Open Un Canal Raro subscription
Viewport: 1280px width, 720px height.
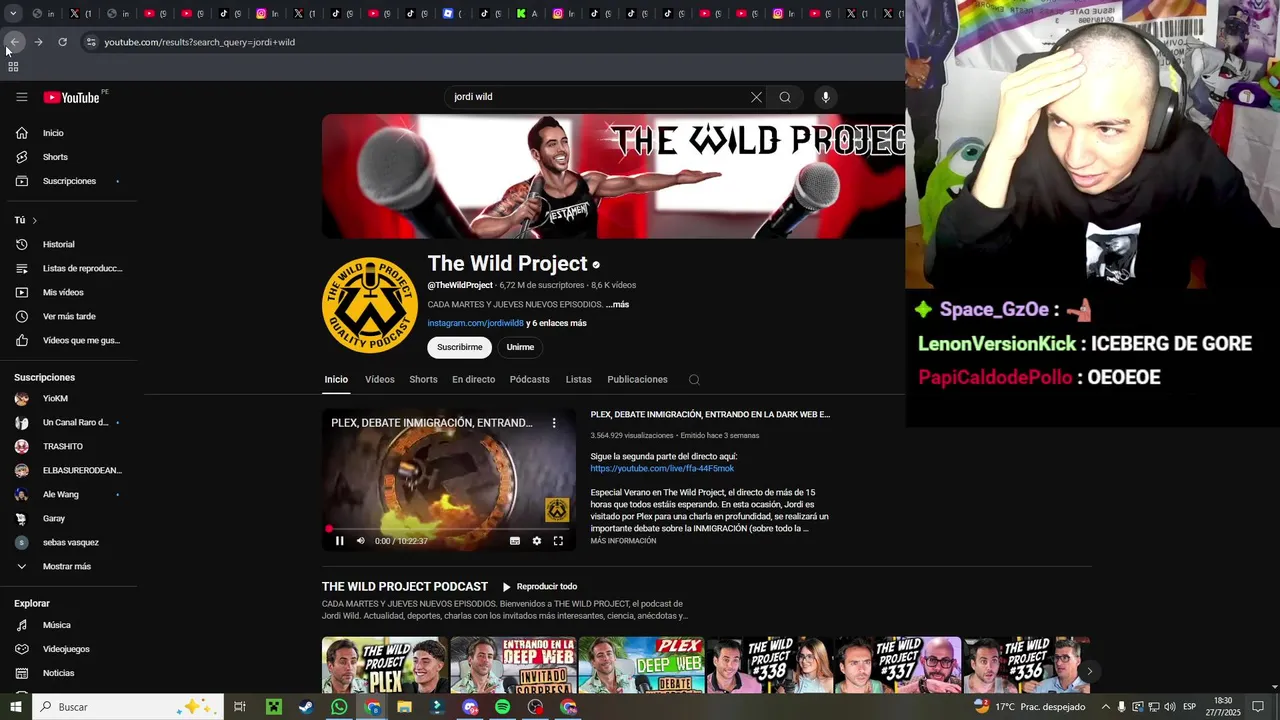(69, 422)
